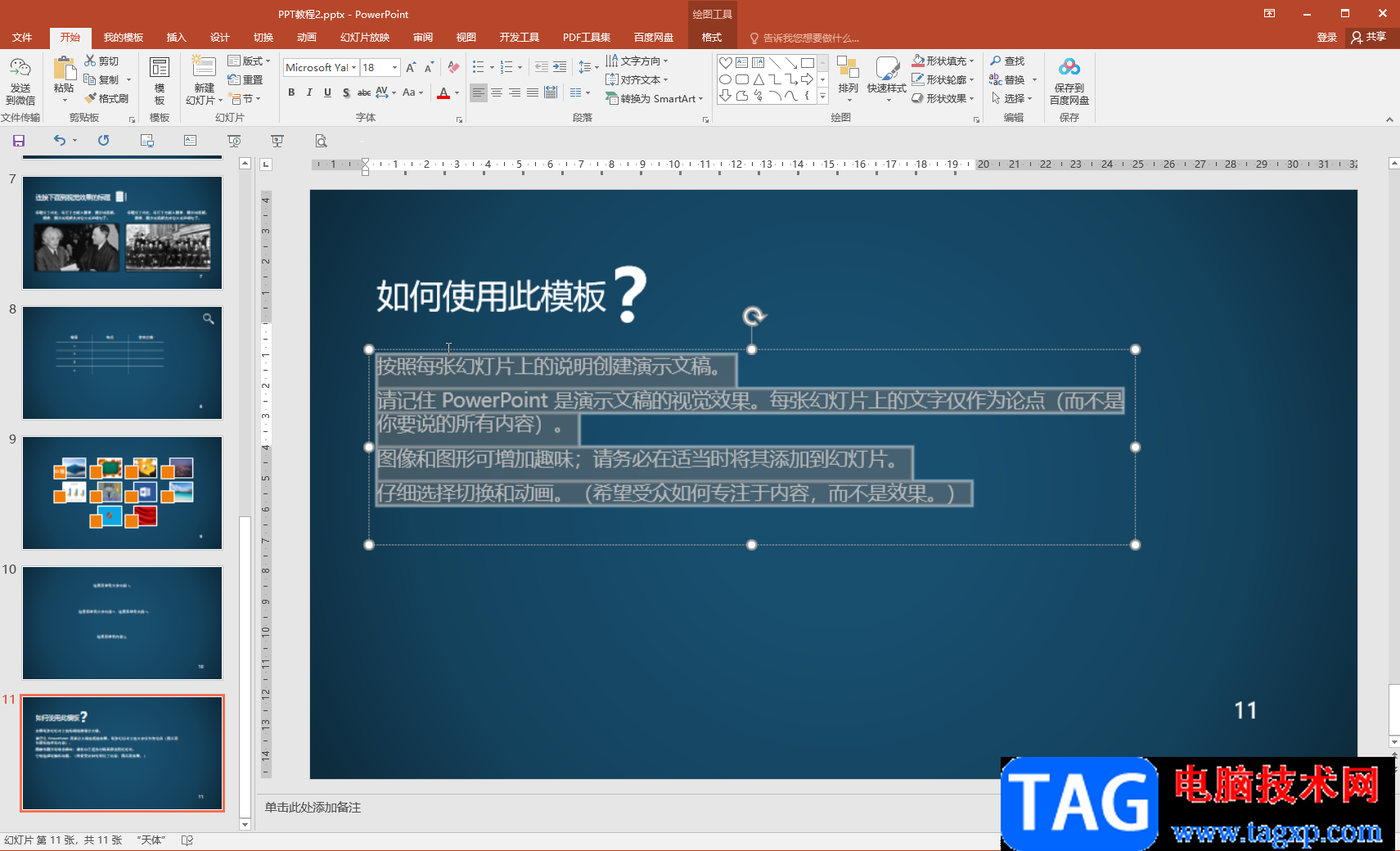Pick the oval shape in shapes gallery
The height and width of the screenshot is (851, 1400).
(x=725, y=79)
